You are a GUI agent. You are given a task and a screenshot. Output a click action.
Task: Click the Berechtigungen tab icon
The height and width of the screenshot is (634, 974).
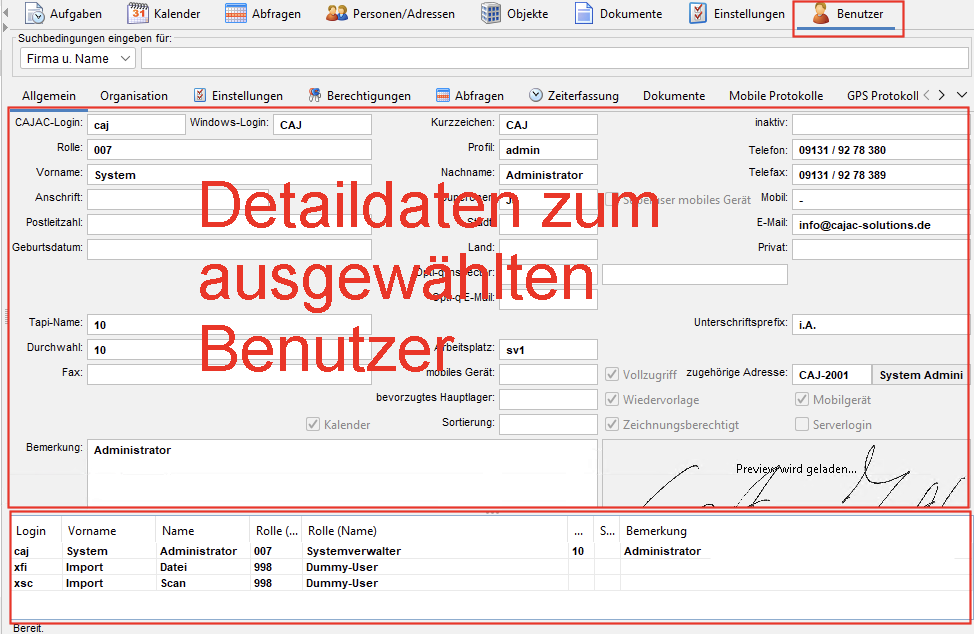point(315,95)
